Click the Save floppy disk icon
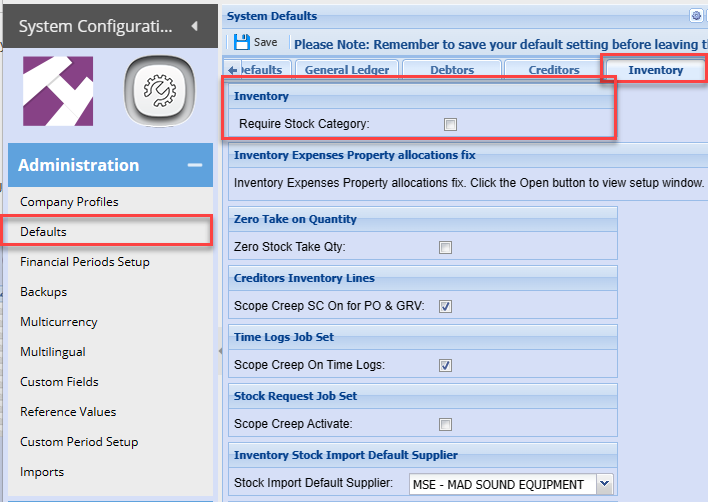The image size is (708, 502). point(242,42)
